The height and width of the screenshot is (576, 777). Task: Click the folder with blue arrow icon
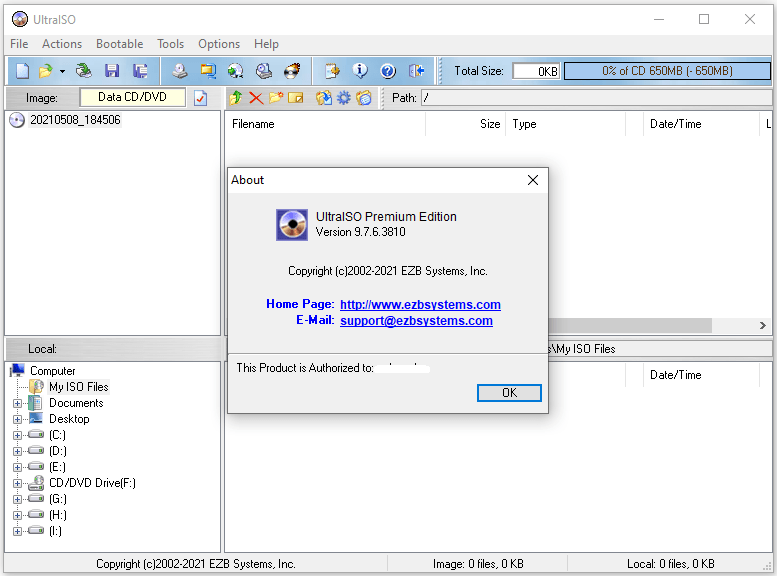tap(324, 98)
